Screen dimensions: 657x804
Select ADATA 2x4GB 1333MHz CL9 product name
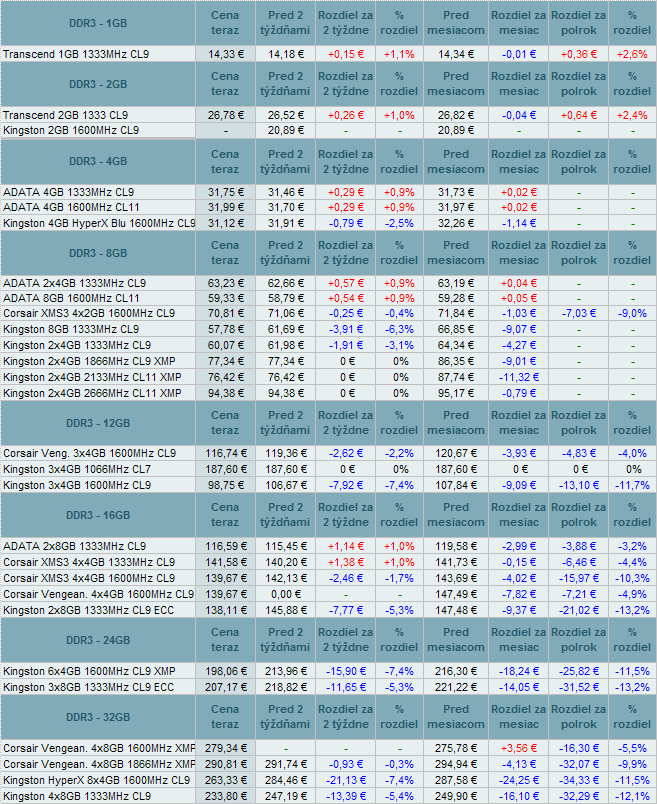click(x=74, y=283)
